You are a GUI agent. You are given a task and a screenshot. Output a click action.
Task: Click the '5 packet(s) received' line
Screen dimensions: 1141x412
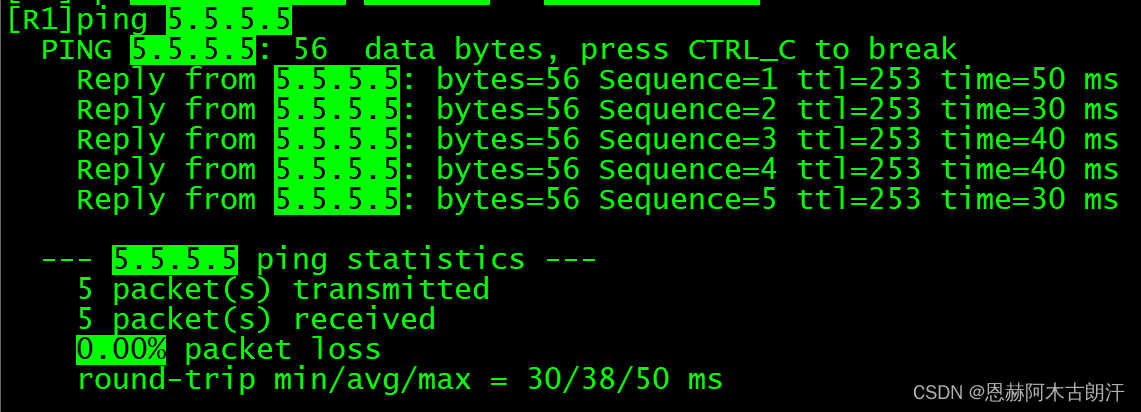click(256, 320)
